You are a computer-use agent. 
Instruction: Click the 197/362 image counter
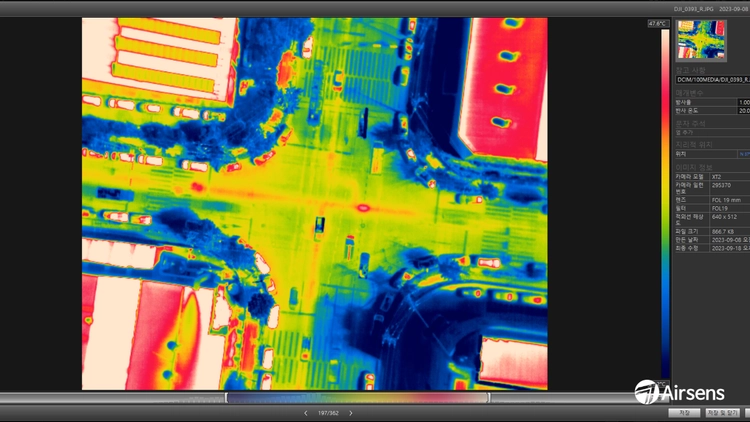328,413
